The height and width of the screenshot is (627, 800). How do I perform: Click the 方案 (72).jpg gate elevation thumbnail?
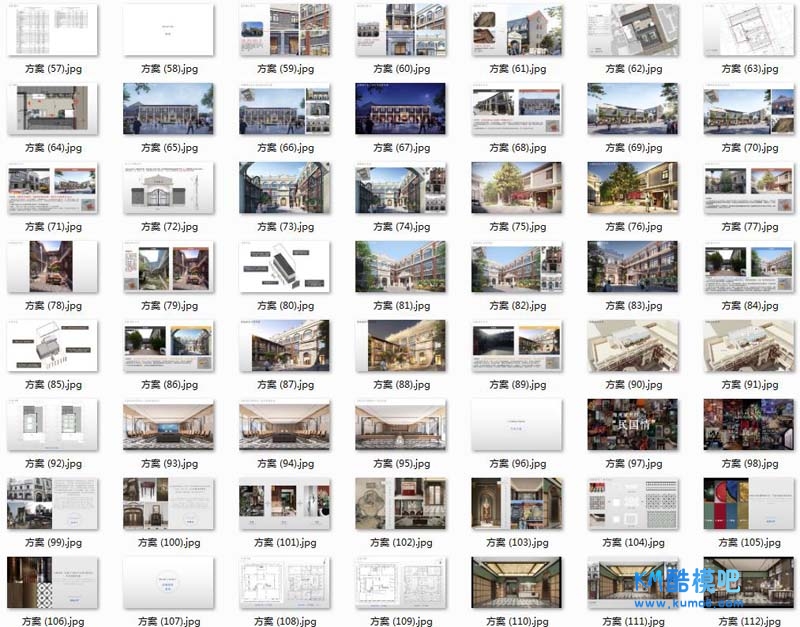(168, 188)
